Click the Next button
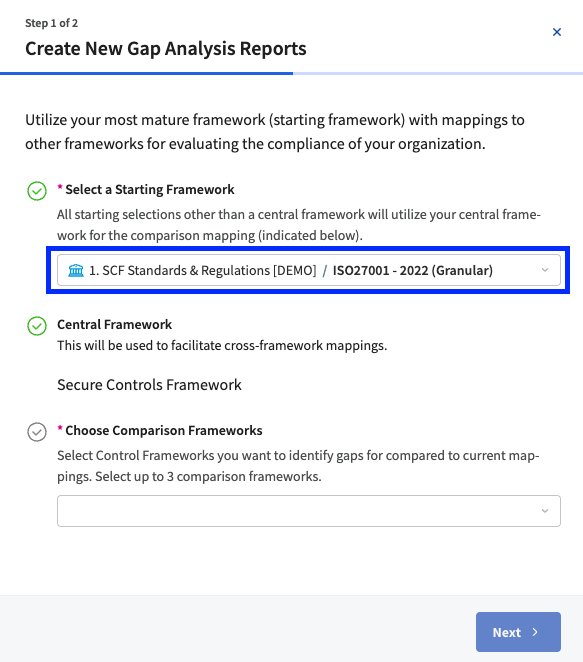 518,632
